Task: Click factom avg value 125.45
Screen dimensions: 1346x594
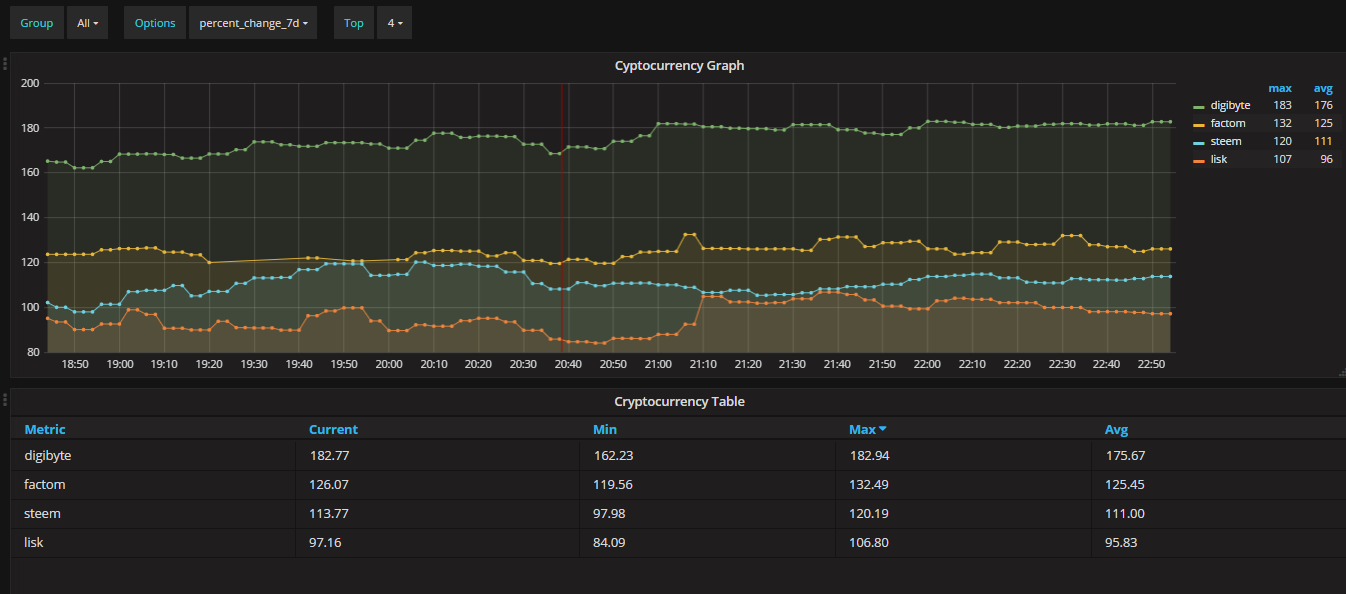Action: coord(1125,484)
